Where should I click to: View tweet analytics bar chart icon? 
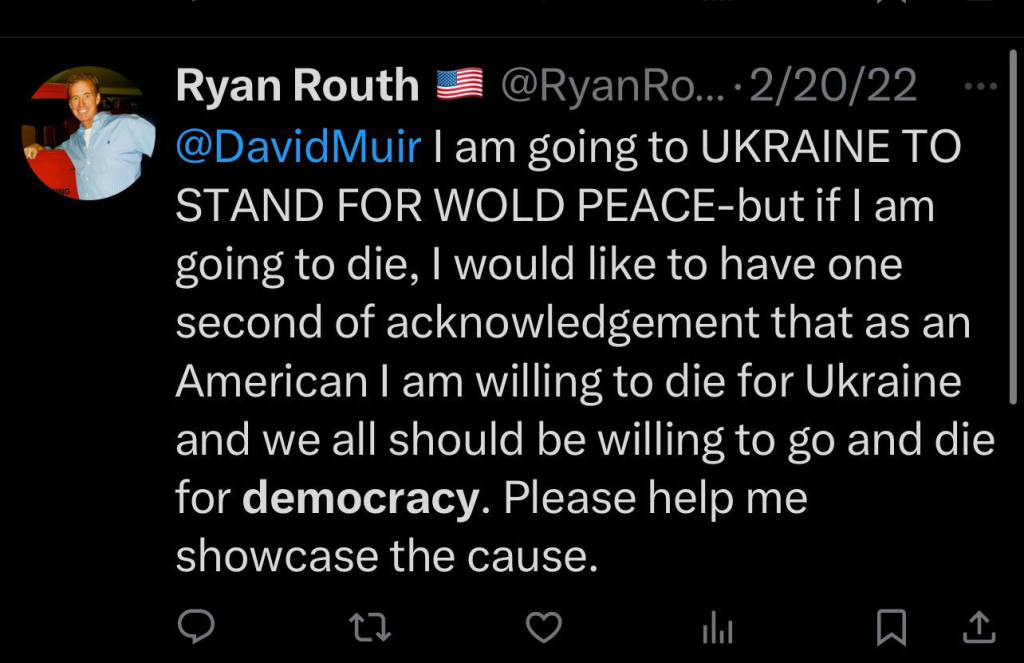click(717, 628)
